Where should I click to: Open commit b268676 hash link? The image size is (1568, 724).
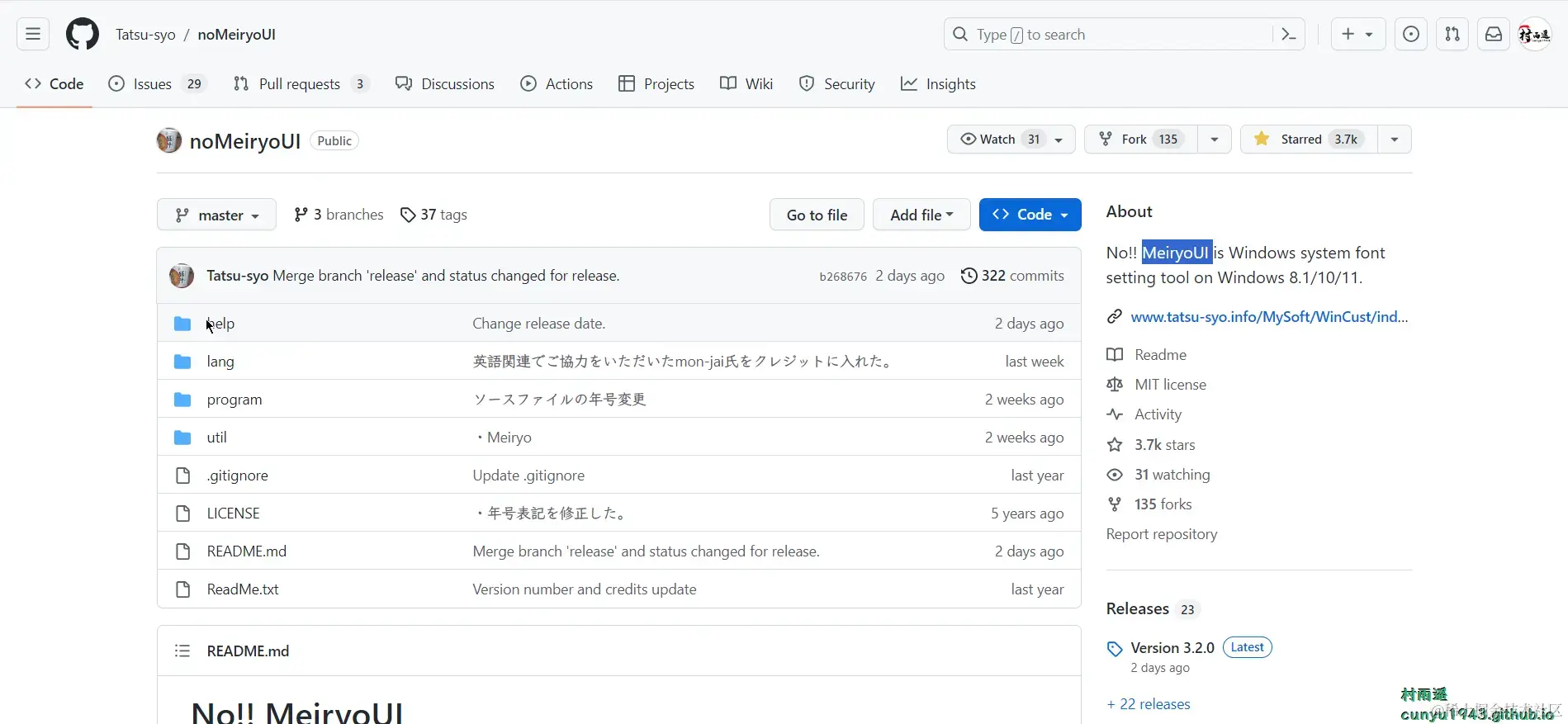click(x=843, y=277)
